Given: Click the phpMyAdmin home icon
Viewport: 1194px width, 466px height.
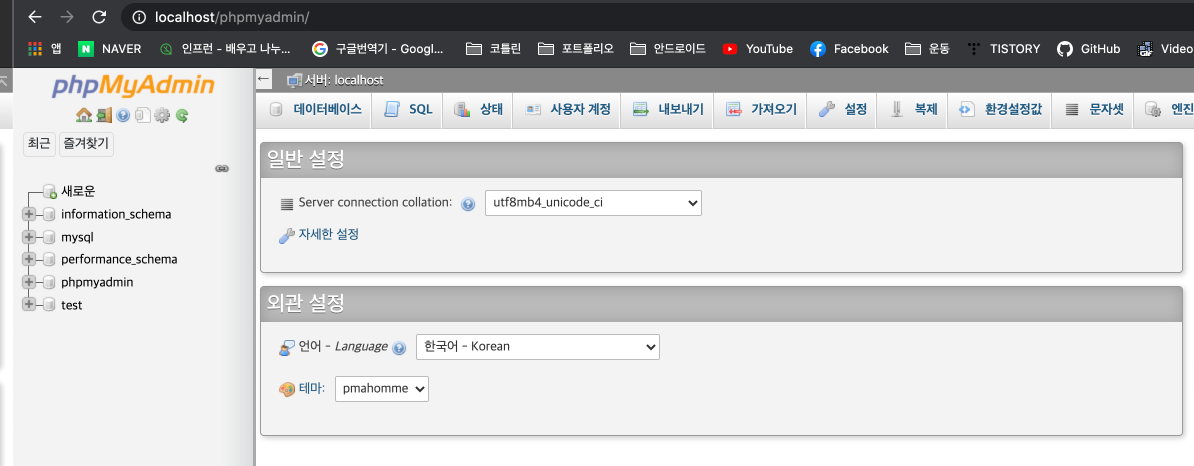Looking at the screenshot, I should [x=84, y=115].
